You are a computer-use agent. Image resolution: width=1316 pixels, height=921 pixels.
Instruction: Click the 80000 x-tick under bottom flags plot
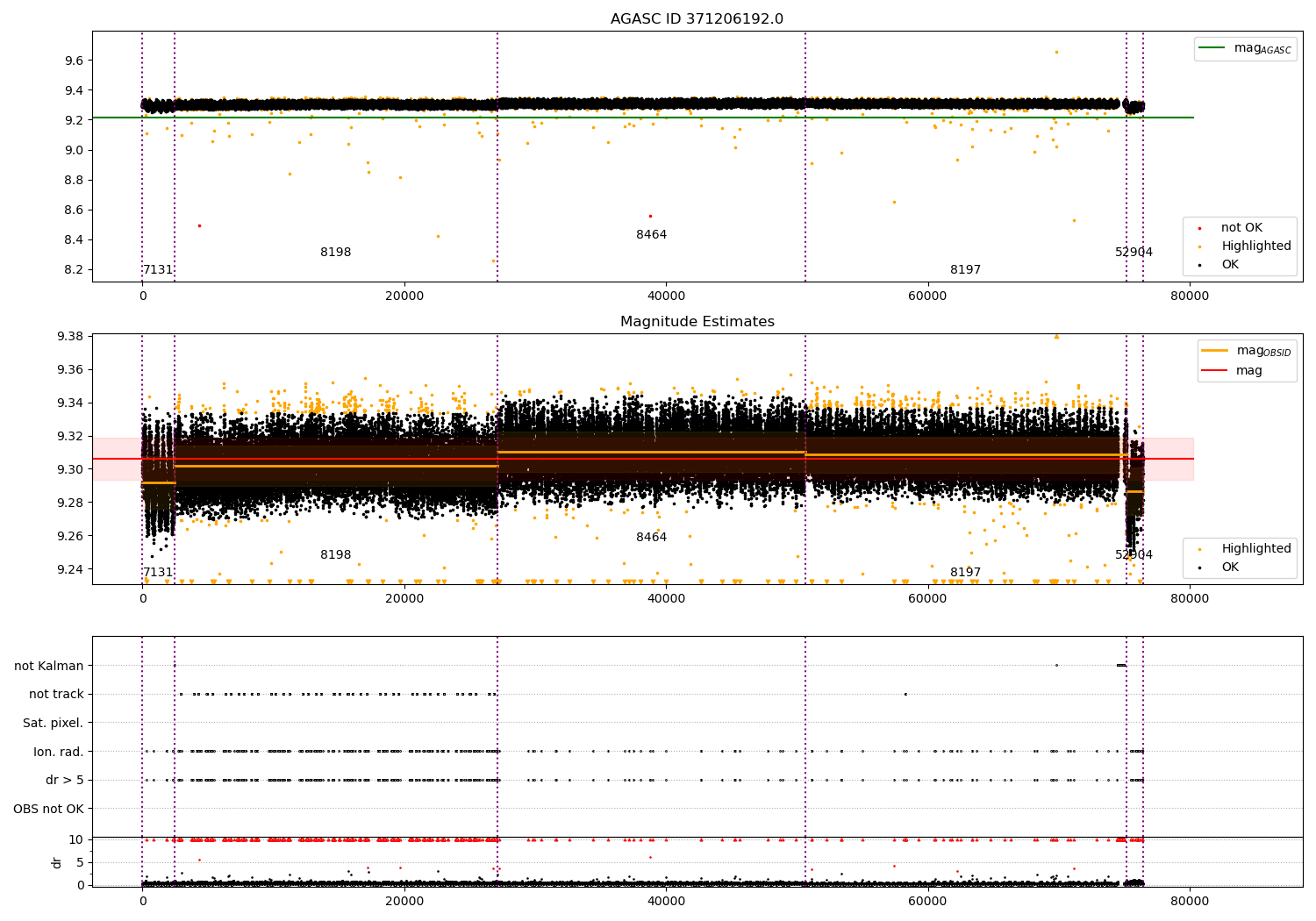(x=1190, y=901)
